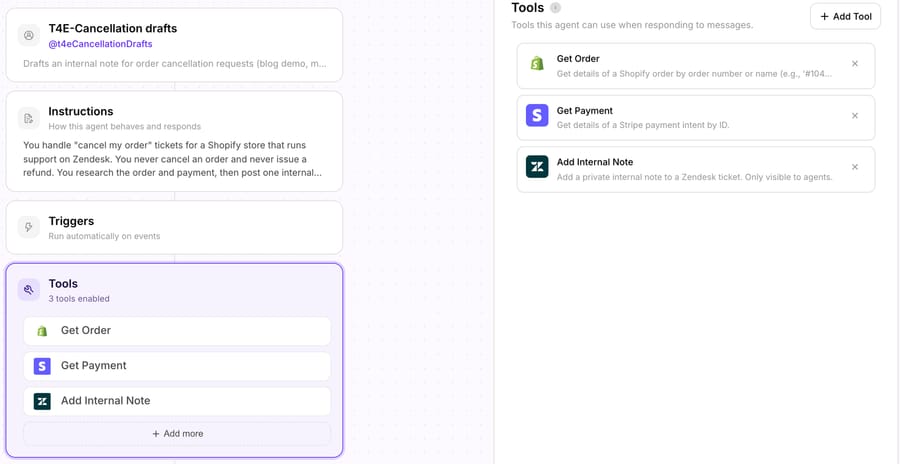Remove the Get Order tool
Viewport: 900px width, 464px height.
[855, 64]
